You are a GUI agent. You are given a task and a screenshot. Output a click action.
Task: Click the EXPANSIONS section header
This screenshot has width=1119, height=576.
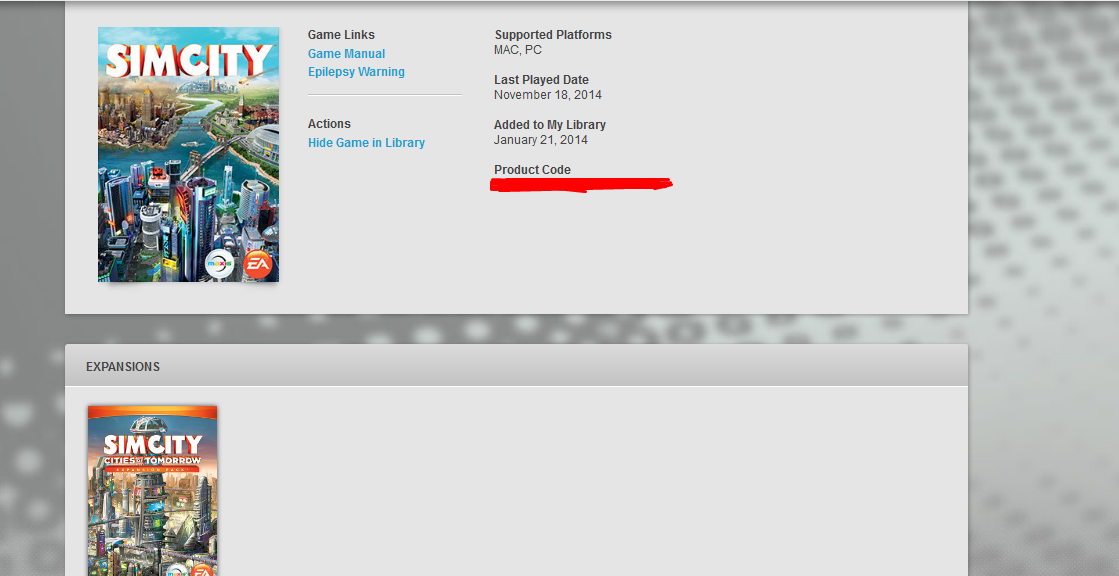(x=123, y=367)
